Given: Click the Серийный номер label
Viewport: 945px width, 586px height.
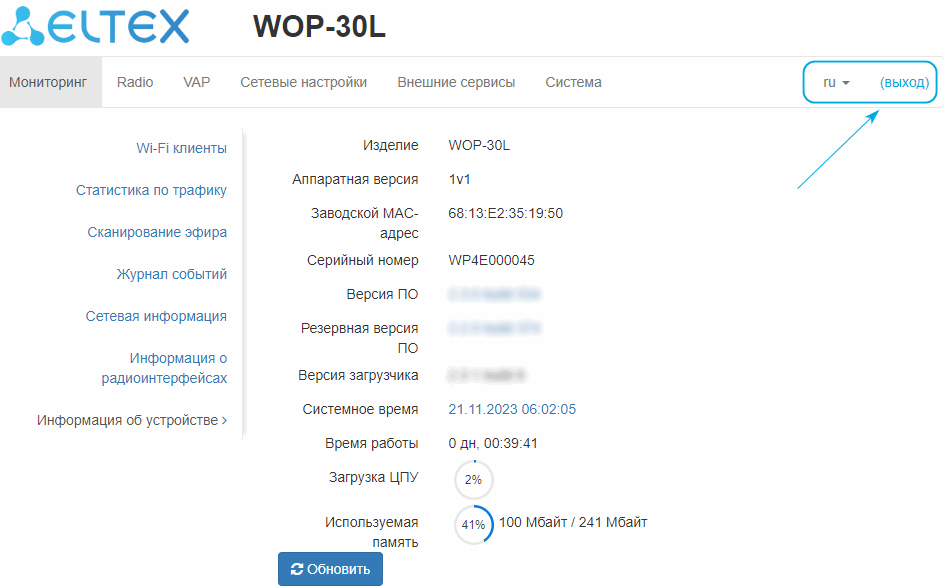Looking at the screenshot, I should 363,260.
